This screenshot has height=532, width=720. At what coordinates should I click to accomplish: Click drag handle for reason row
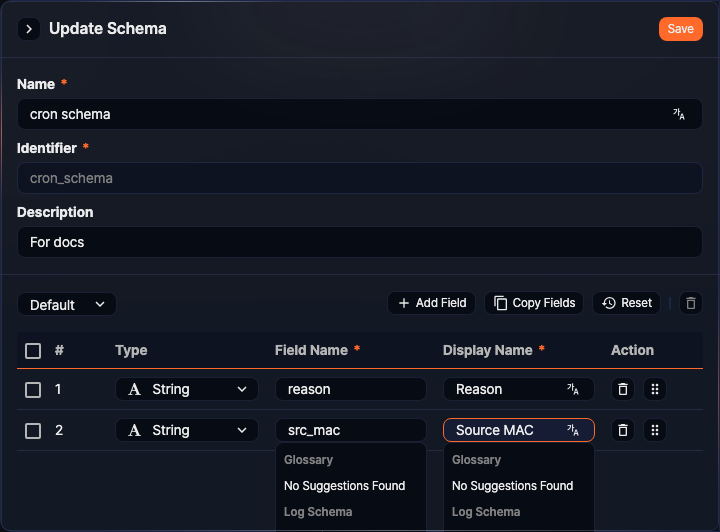[655, 389]
